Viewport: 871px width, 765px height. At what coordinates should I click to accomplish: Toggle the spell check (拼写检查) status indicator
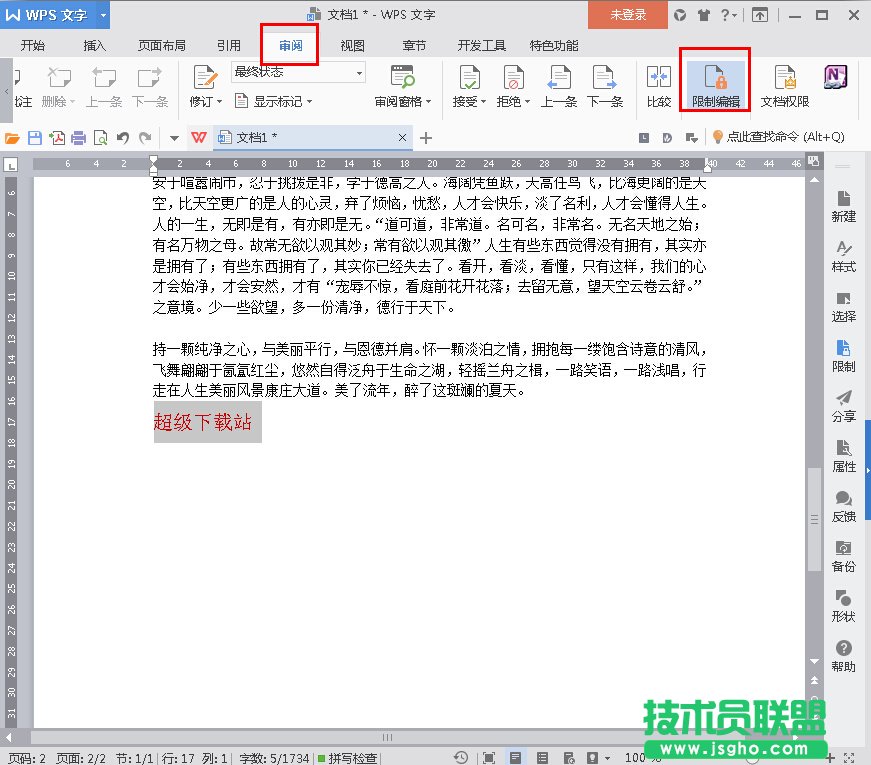coord(347,757)
